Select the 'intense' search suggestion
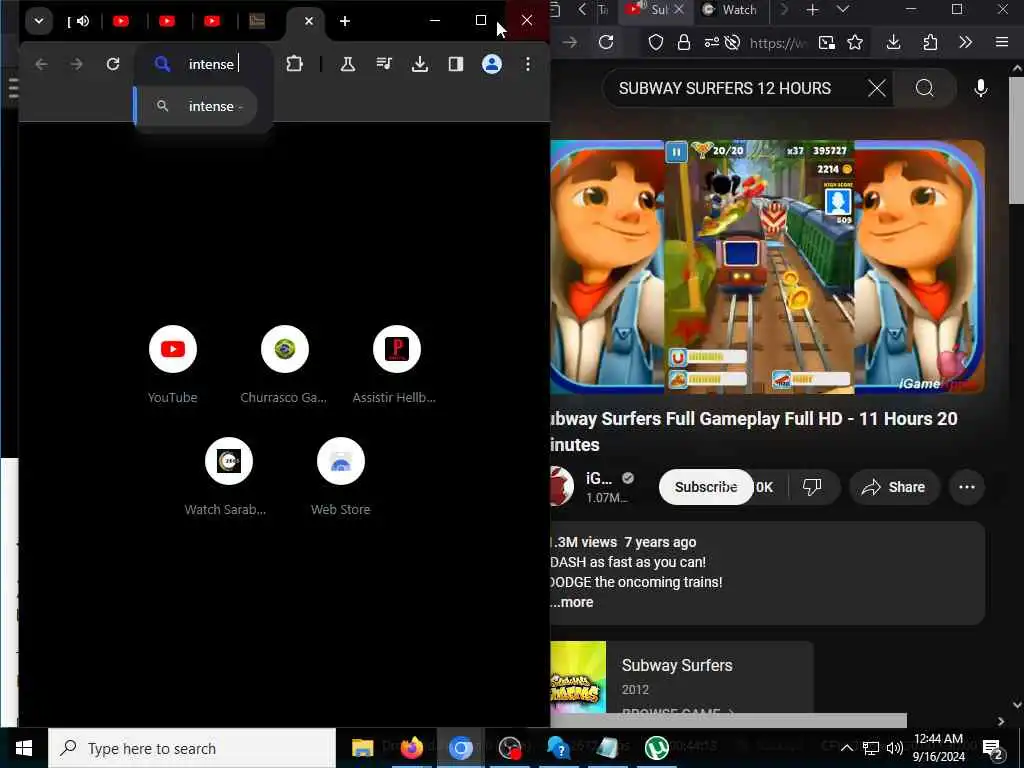Viewport: 1024px width, 768px height. coord(197,106)
